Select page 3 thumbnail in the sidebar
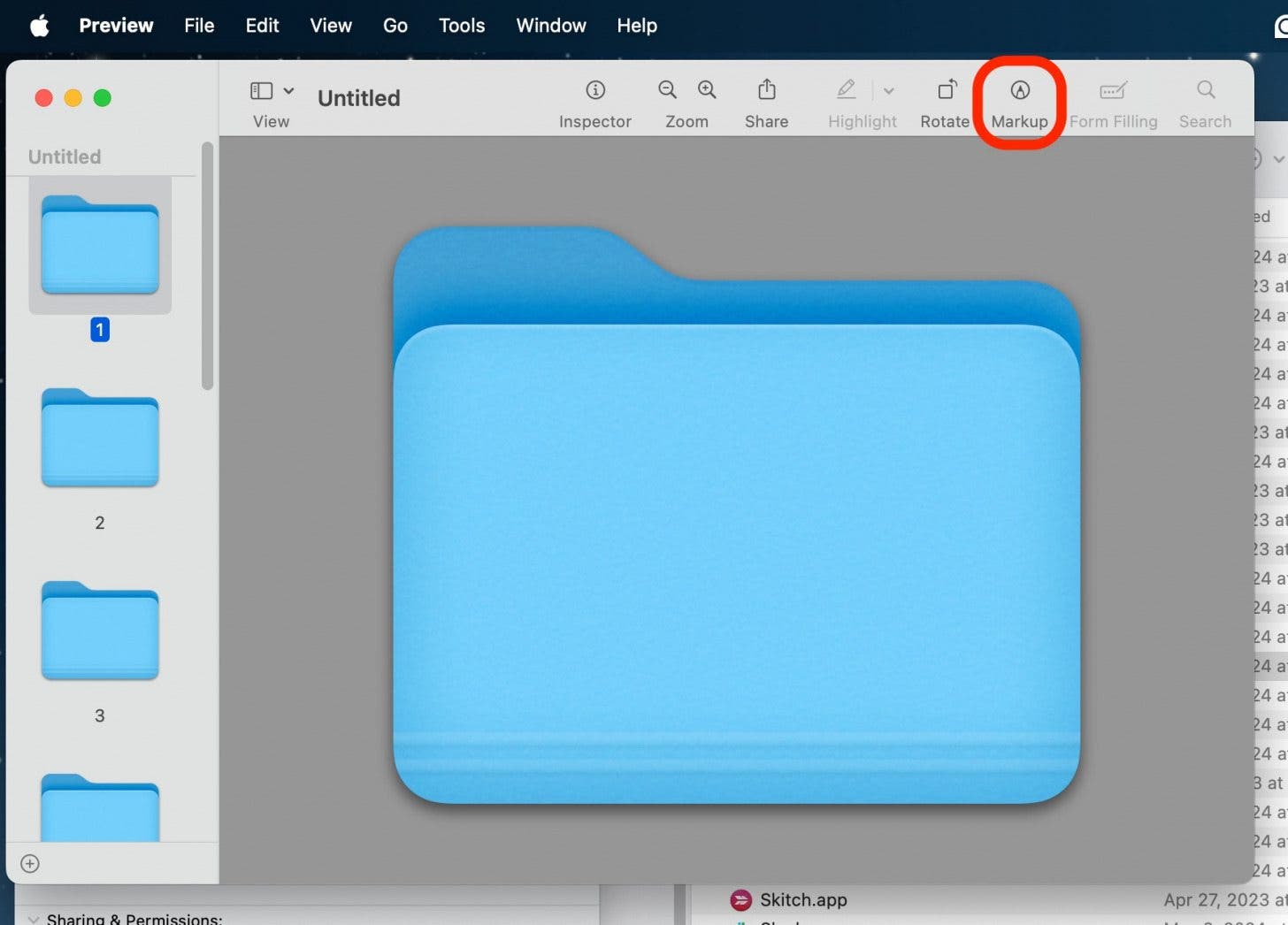The width and height of the screenshot is (1288, 925). pyautogui.click(x=99, y=631)
